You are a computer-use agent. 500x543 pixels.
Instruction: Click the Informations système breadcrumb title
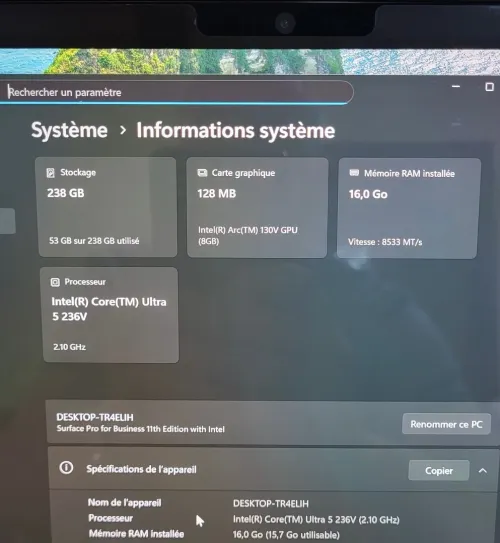235,131
